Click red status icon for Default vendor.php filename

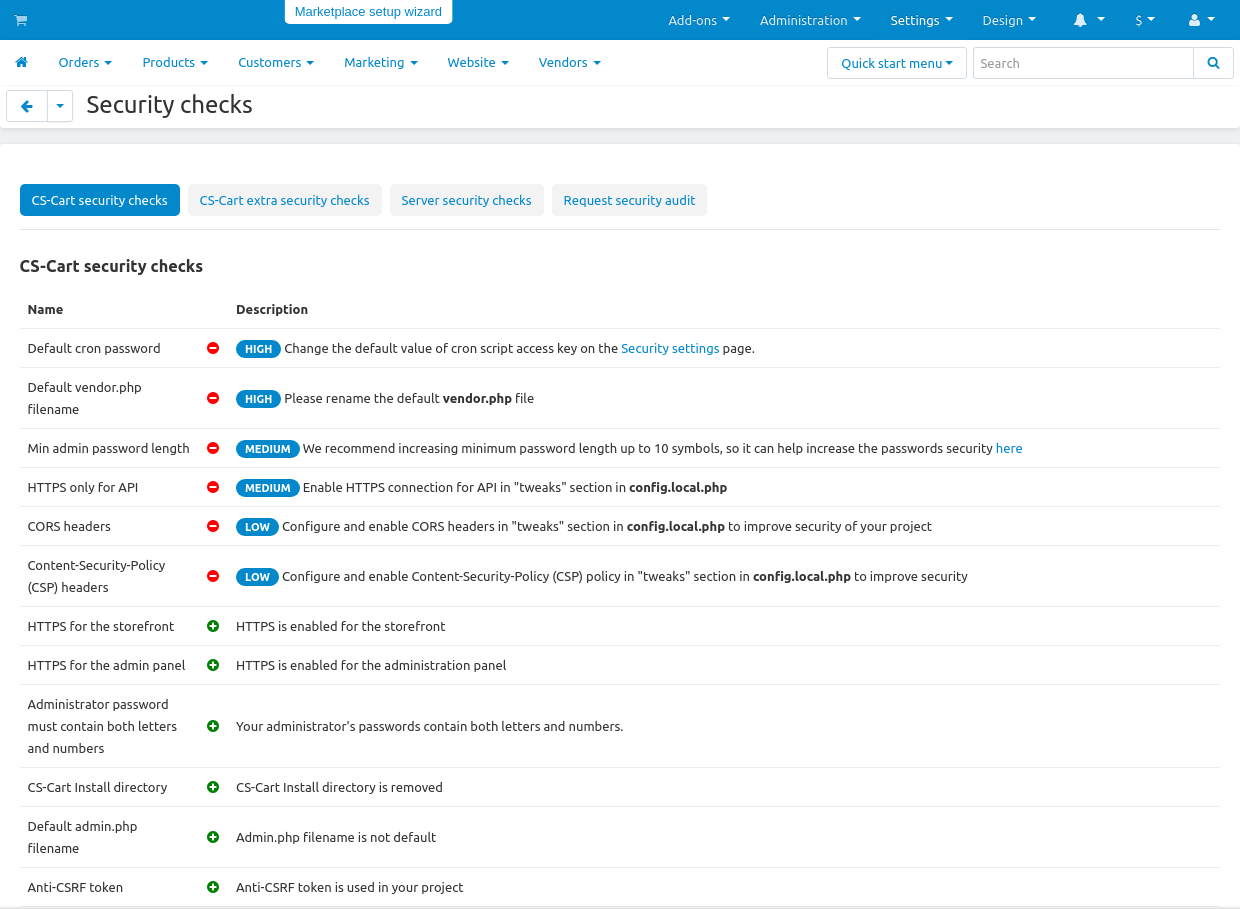[213, 398]
